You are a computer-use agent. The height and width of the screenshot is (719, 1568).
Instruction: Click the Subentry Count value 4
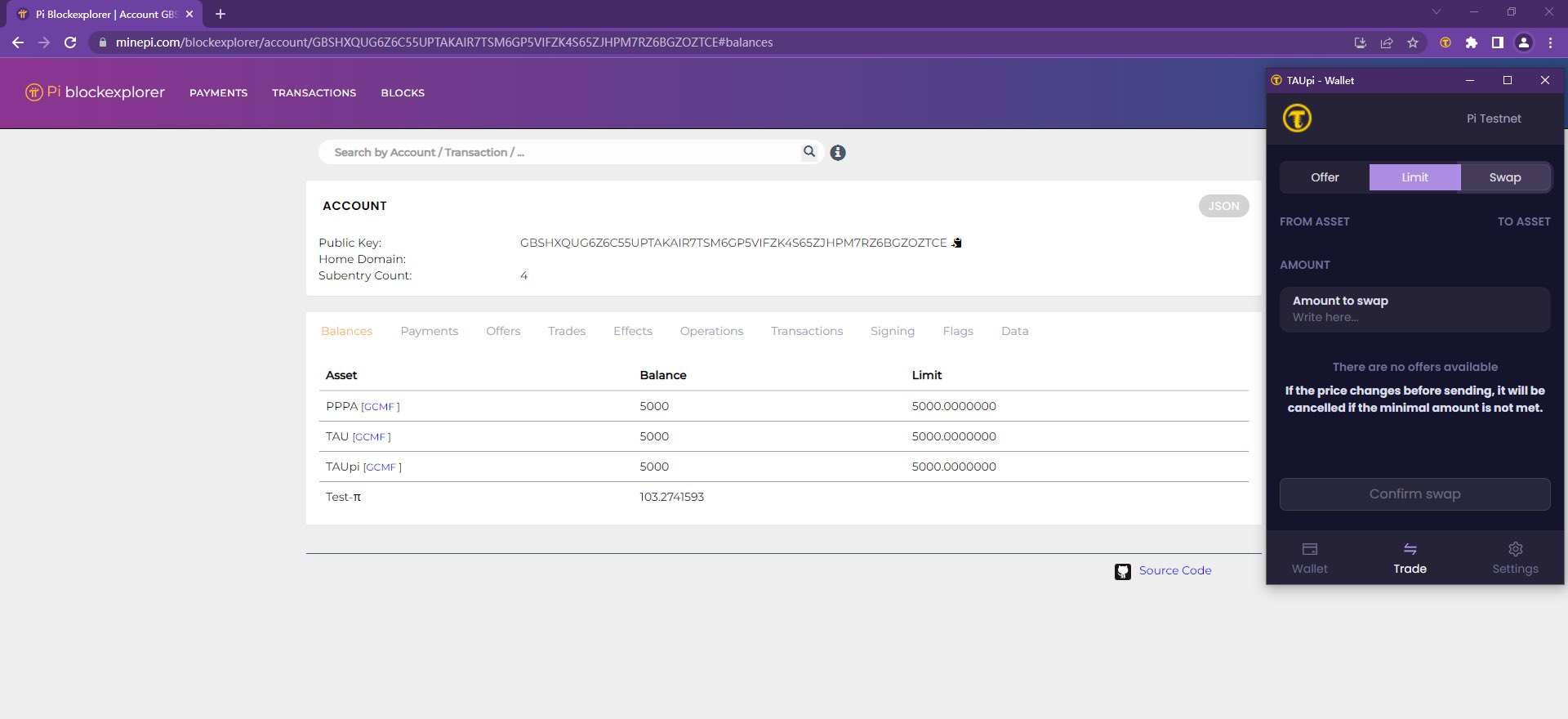point(523,276)
